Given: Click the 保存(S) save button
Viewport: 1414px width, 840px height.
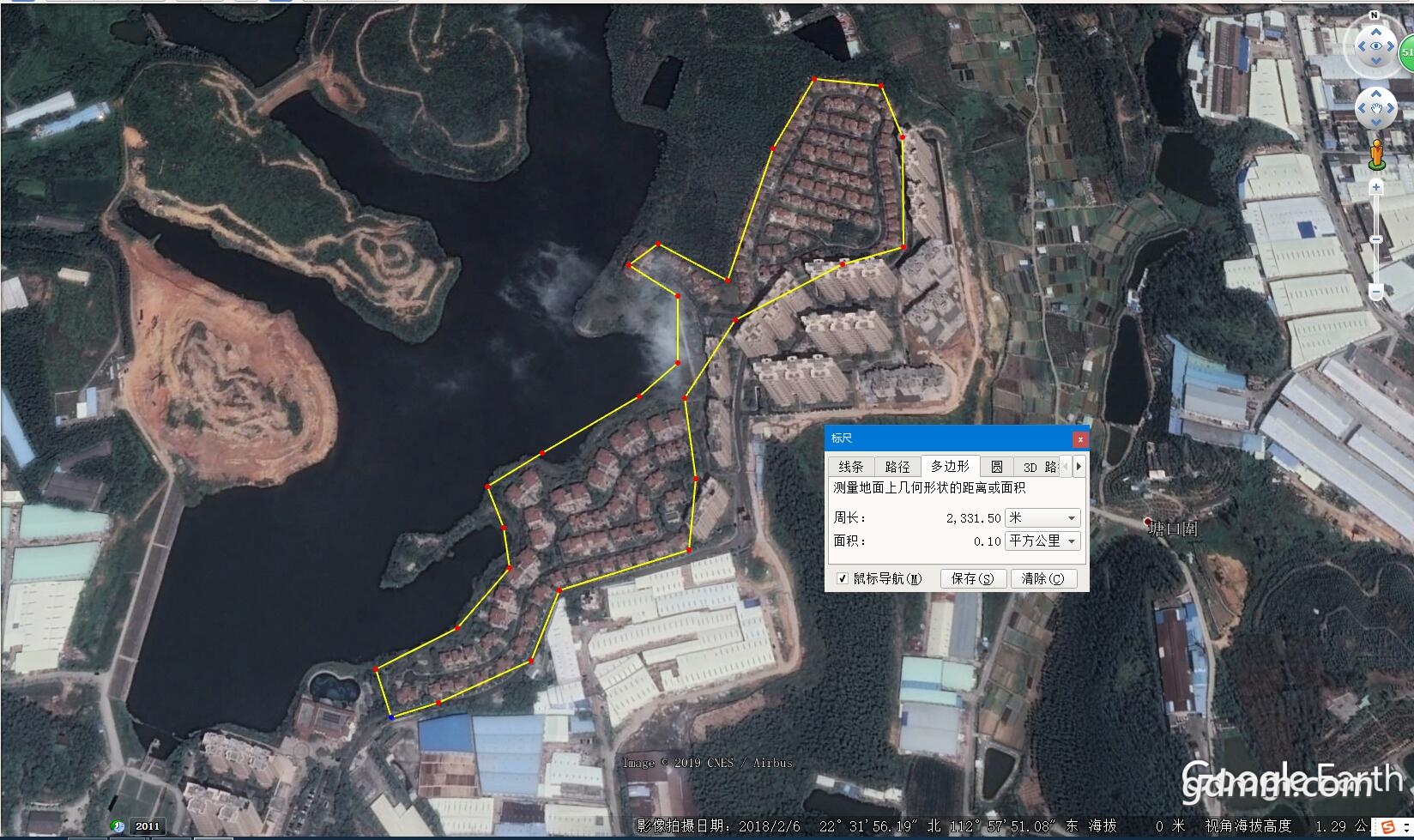Looking at the screenshot, I should pos(972,578).
